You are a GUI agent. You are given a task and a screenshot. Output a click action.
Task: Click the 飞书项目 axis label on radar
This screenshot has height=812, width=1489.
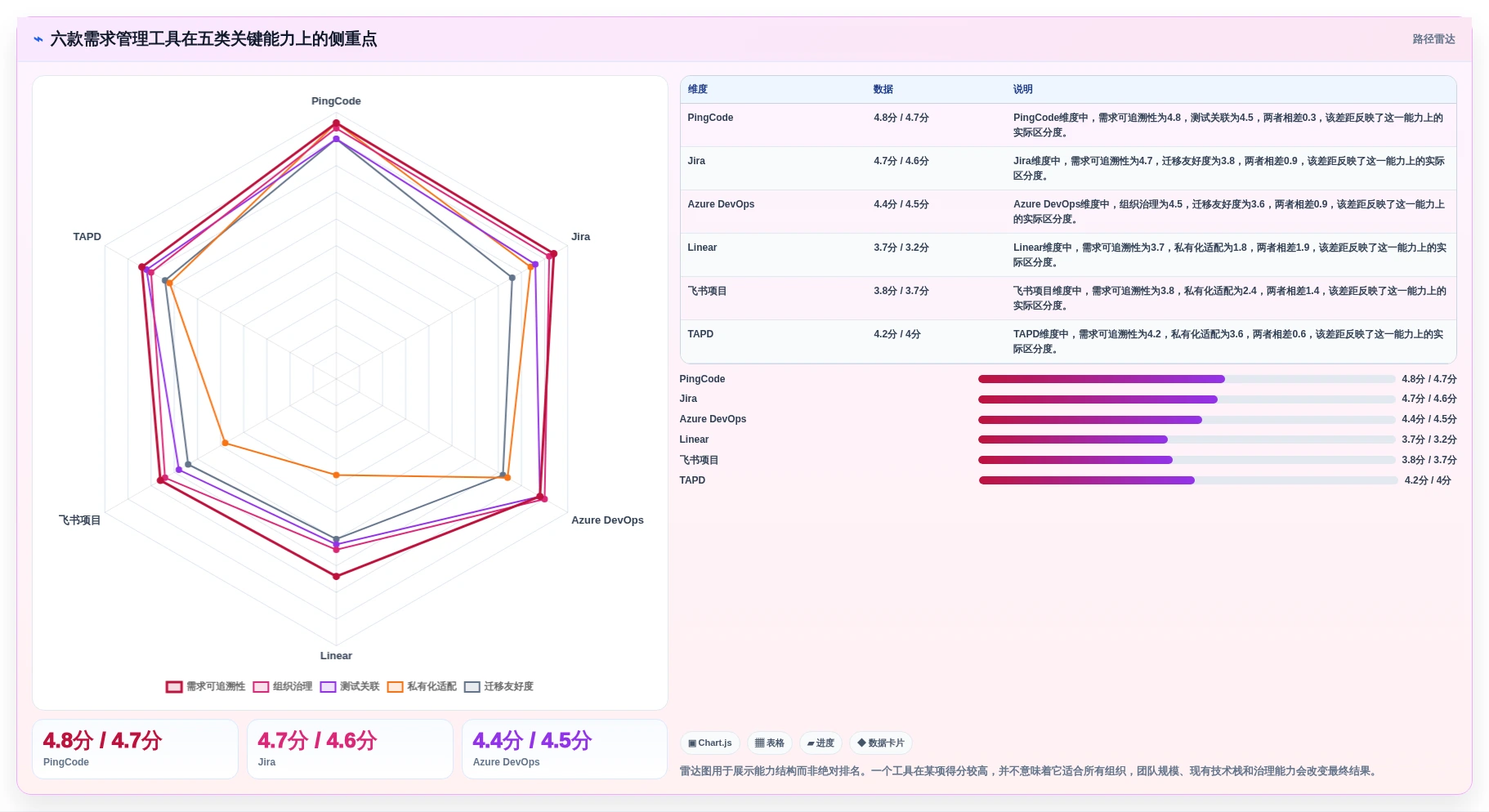(79, 520)
